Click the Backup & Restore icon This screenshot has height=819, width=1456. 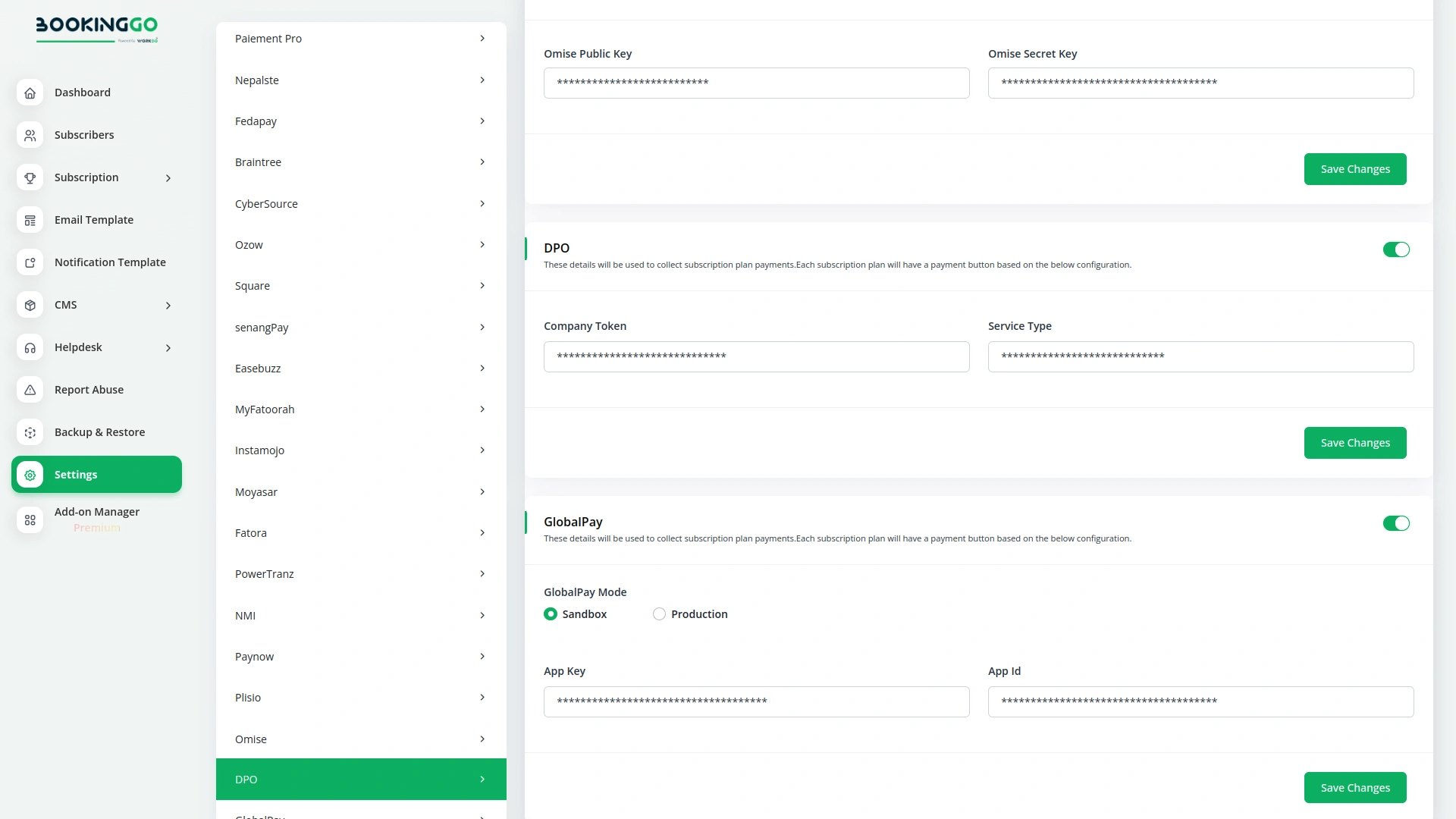30,432
